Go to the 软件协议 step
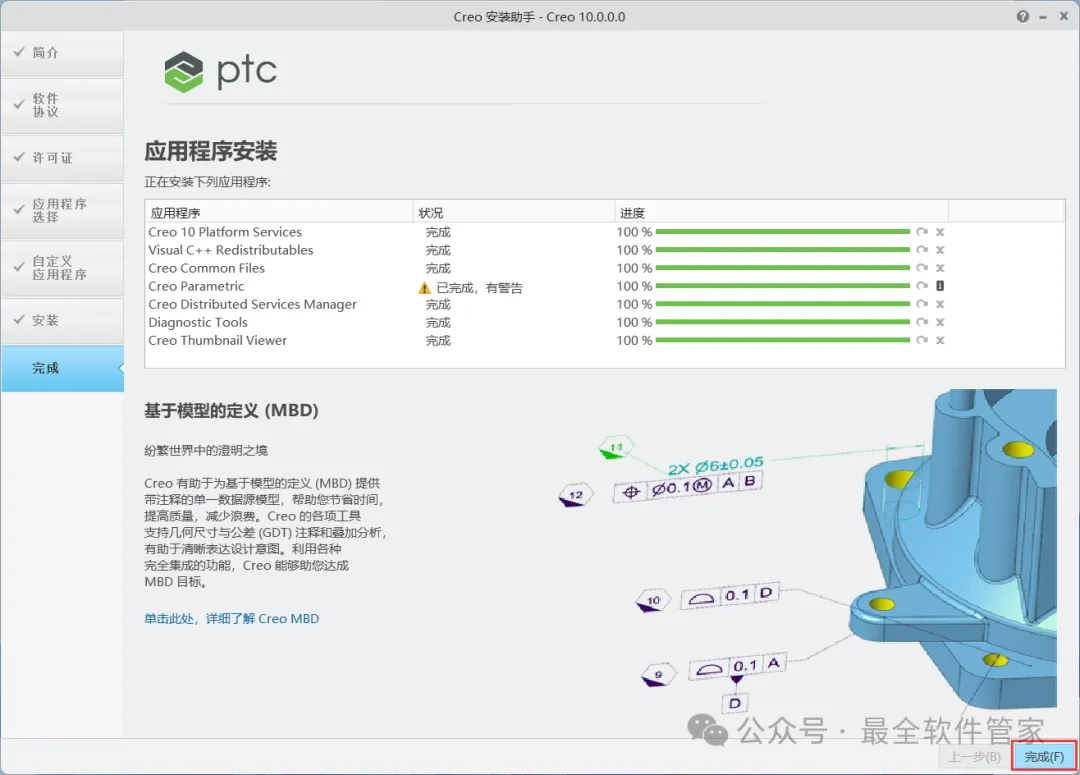Image resolution: width=1080 pixels, height=775 pixels. (x=63, y=105)
